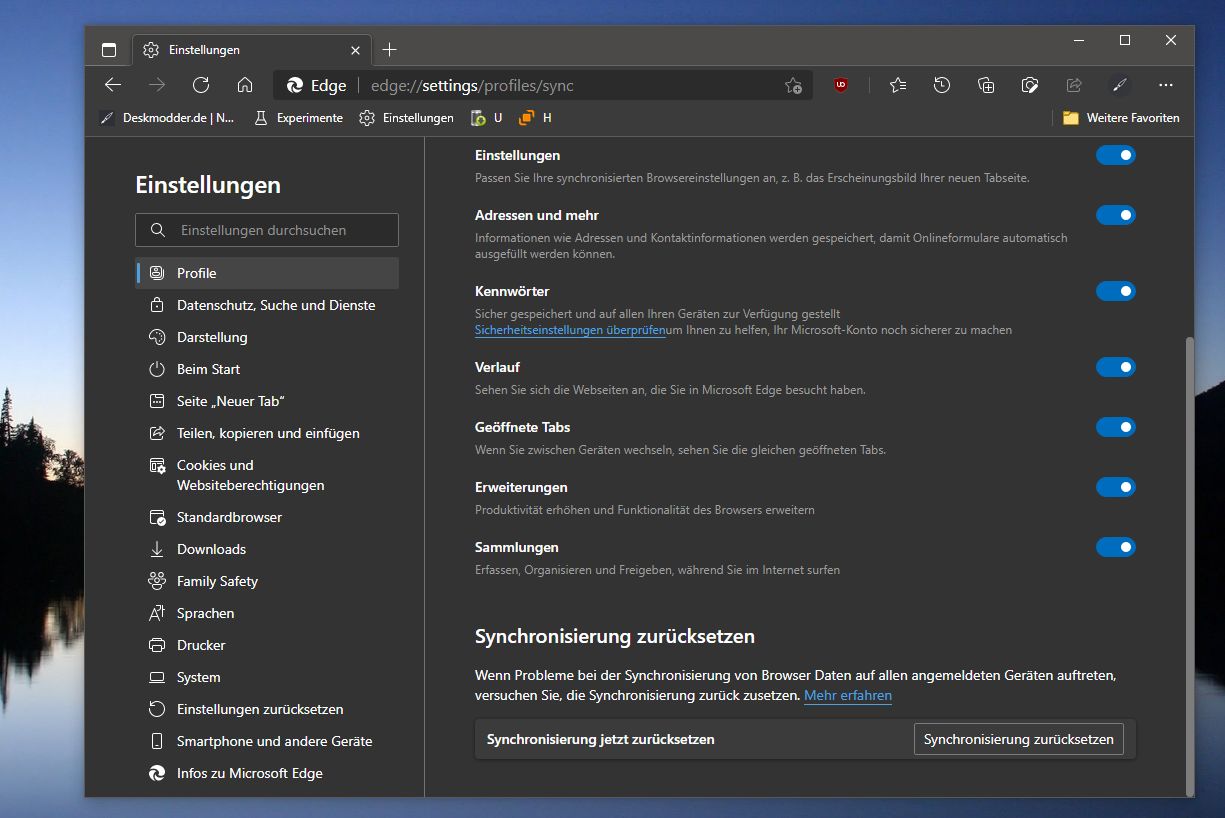Viewport: 1225px width, 818px height.
Task: Close the Einstellungen tab
Action: coord(356,50)
